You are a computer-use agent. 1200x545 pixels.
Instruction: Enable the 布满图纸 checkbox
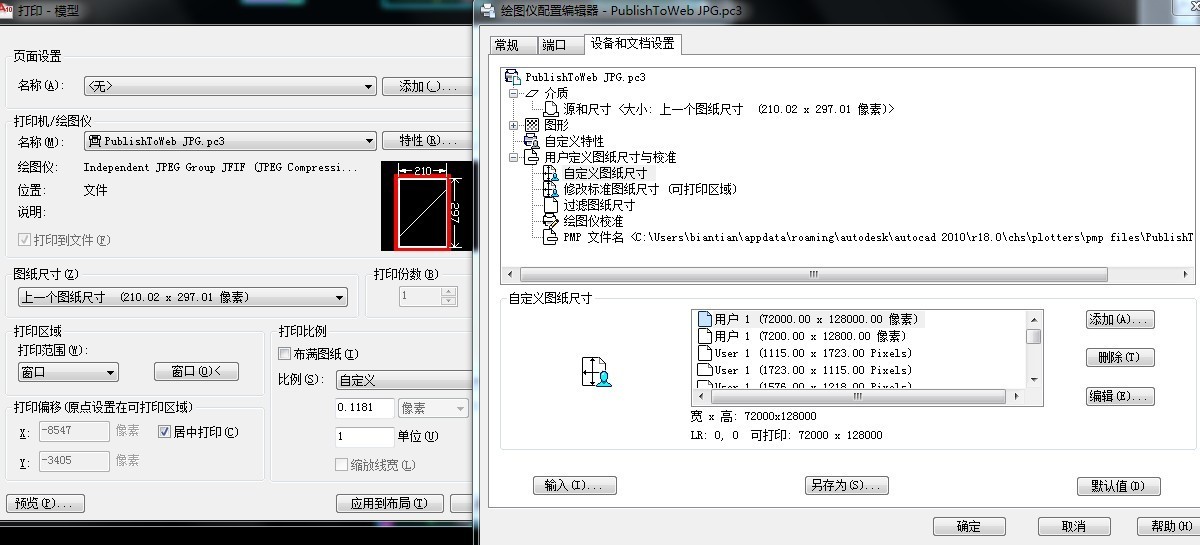pos(285,354)
